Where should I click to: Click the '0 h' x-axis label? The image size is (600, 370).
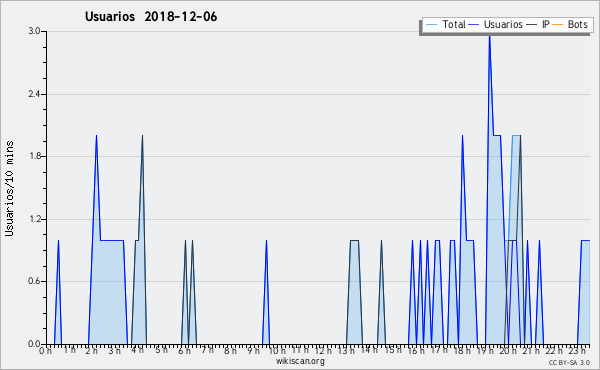[x=45, y=351]
